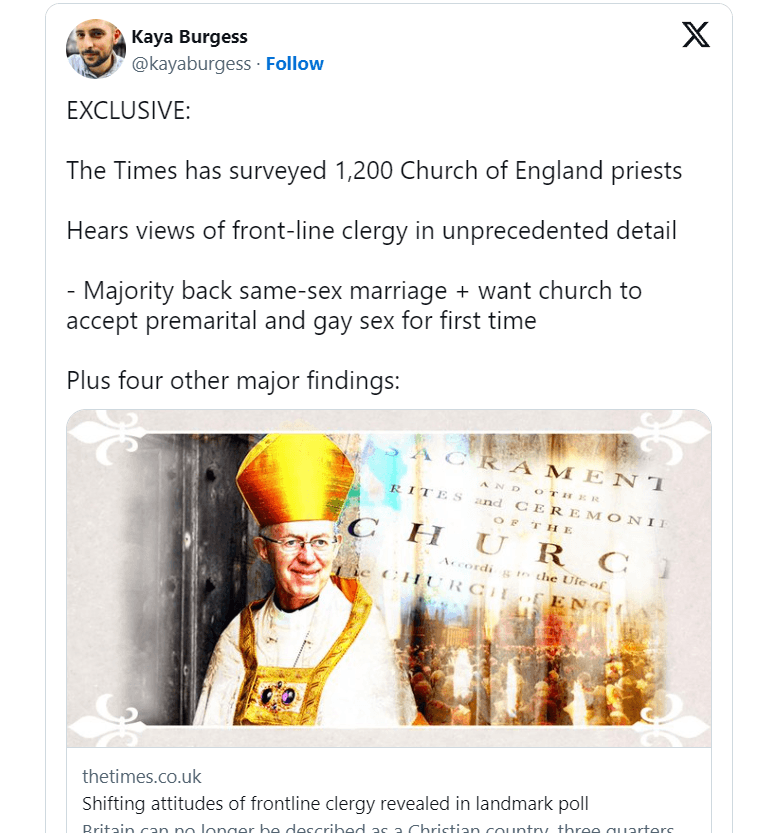Image resolution: width=783 pixels, height=833 pixels.
Task: Open the "Shifting attitudes of frontline clergy" headline
Action: [335, 803]
